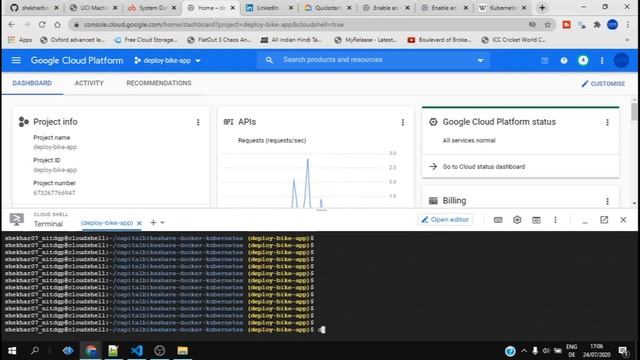640x360 pixels.
Task: Close the Cloud Shell panel
Action: tap(623, 220)
